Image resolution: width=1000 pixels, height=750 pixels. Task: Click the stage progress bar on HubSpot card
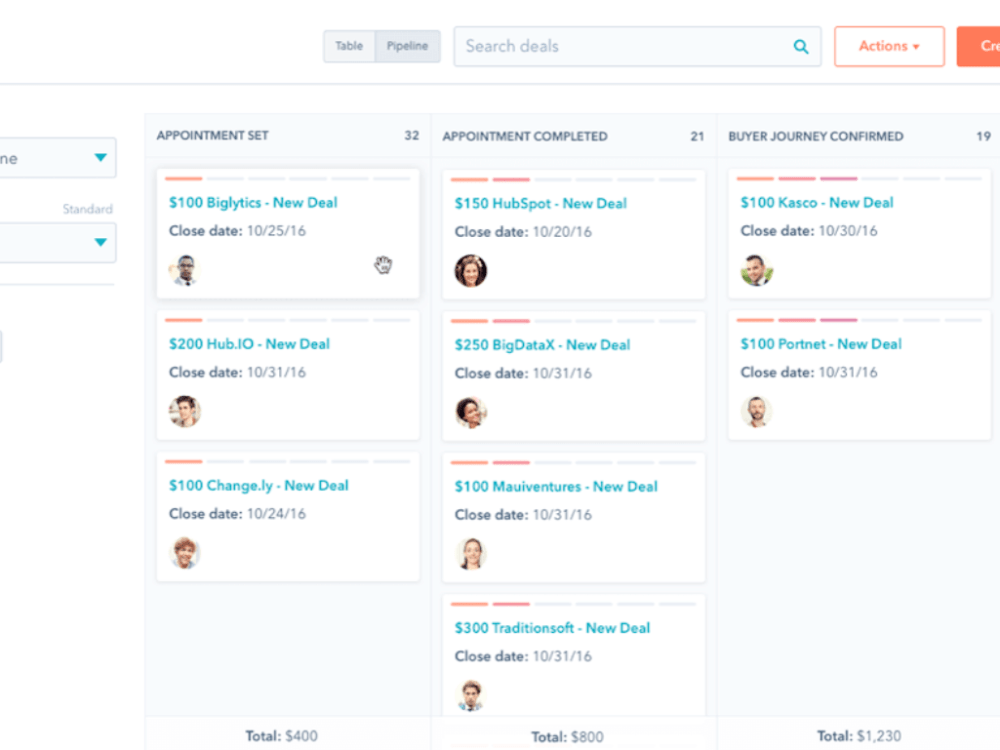point(573,180)
